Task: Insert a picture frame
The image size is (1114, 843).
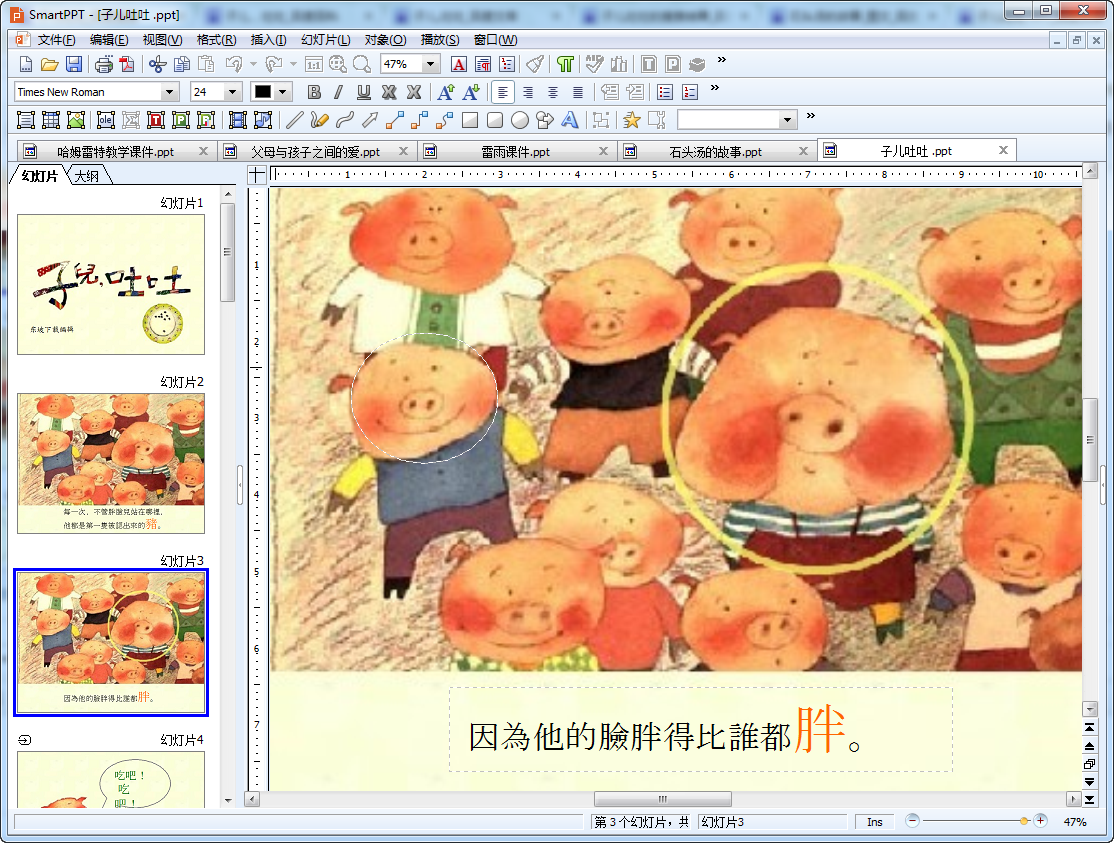Action: click(x=75, y=120)
